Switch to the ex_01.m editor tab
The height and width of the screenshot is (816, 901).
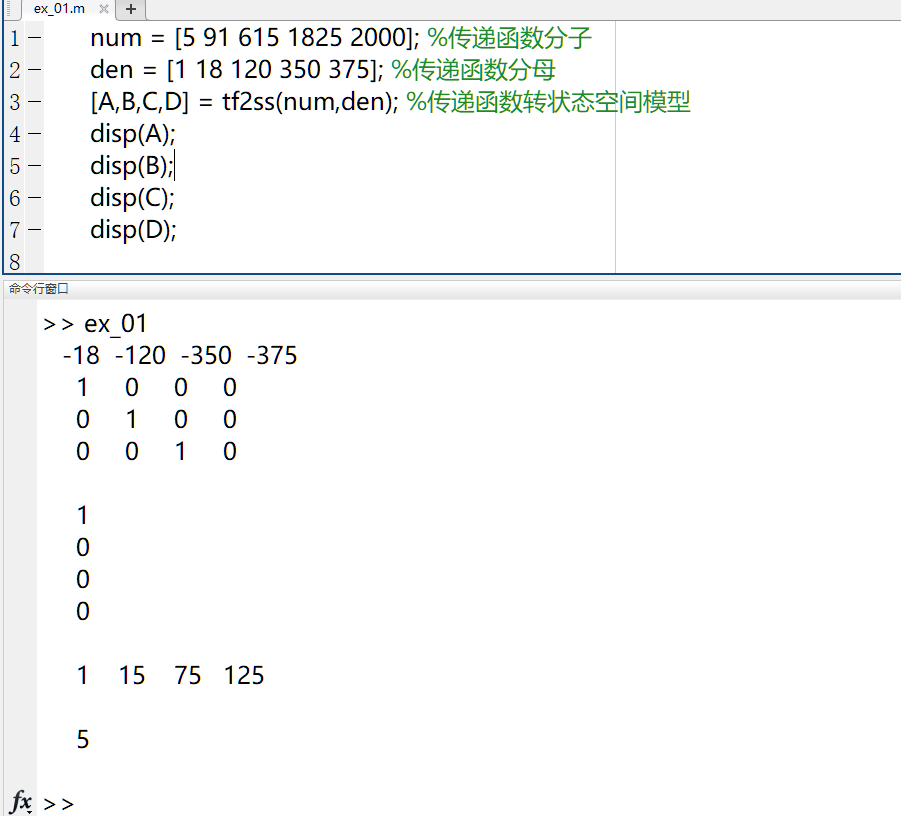click(59, 9)
